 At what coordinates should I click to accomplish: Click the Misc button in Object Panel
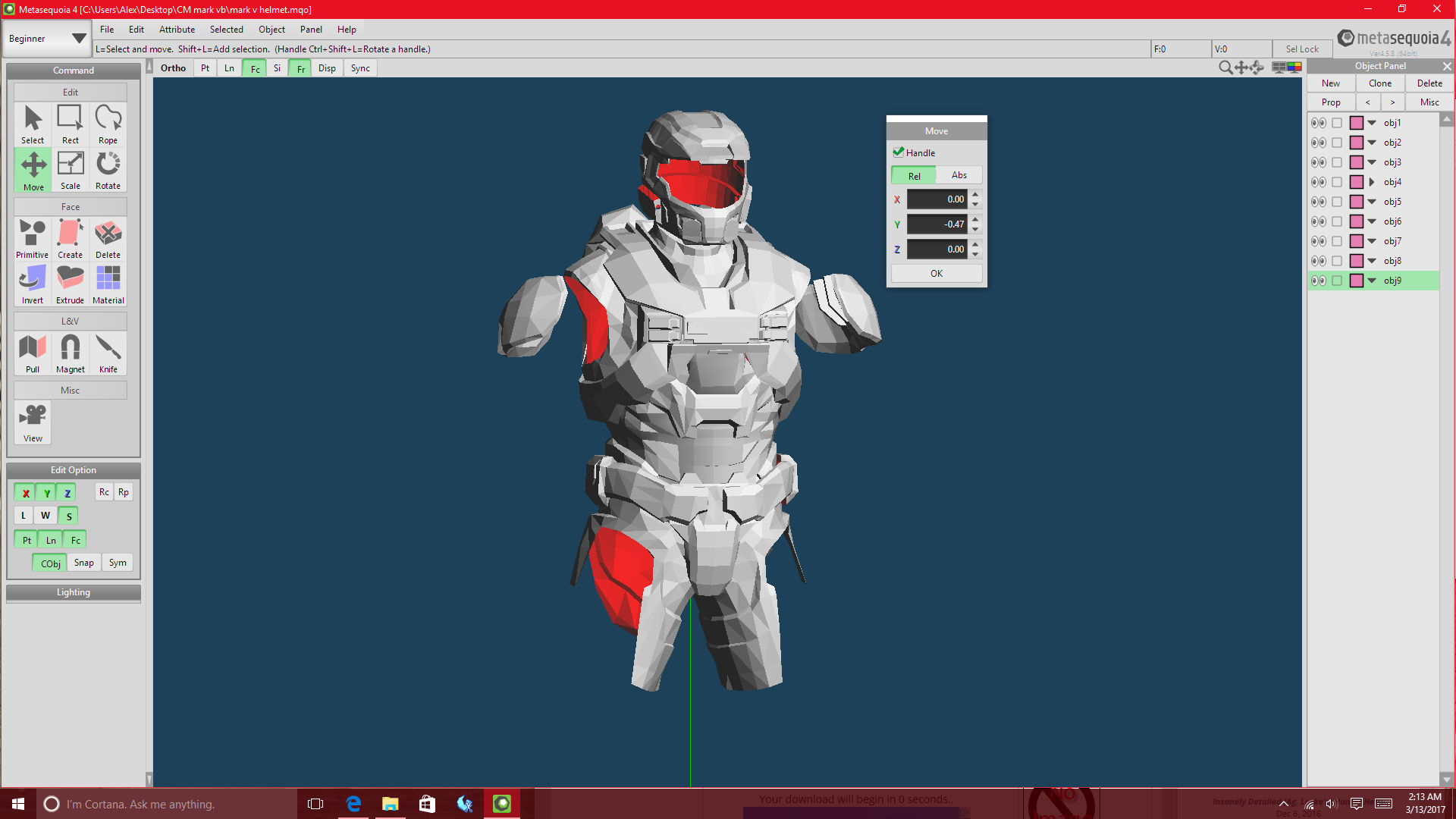click(x=1429, y=102)
